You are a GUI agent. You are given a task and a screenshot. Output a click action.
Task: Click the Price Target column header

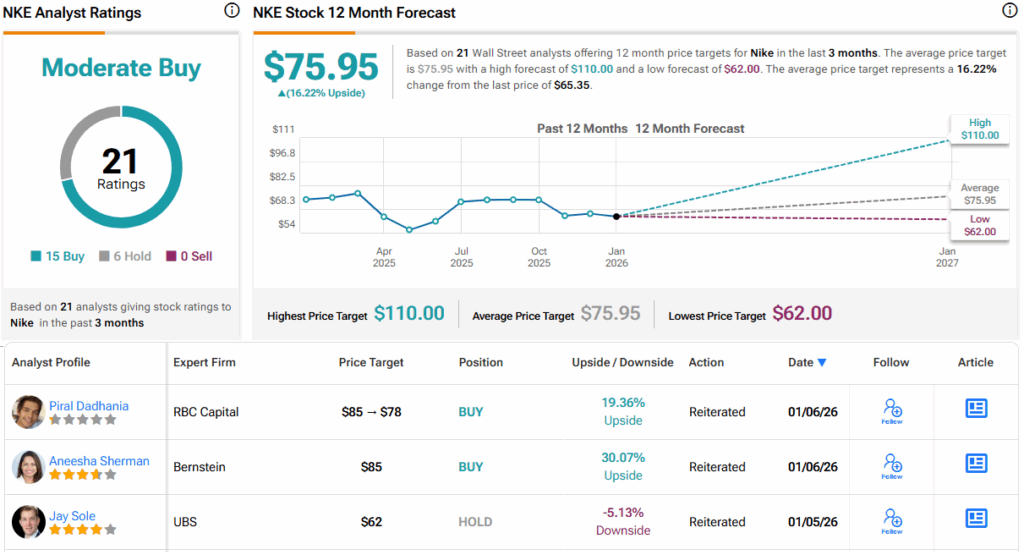click(x=370, y=362)
